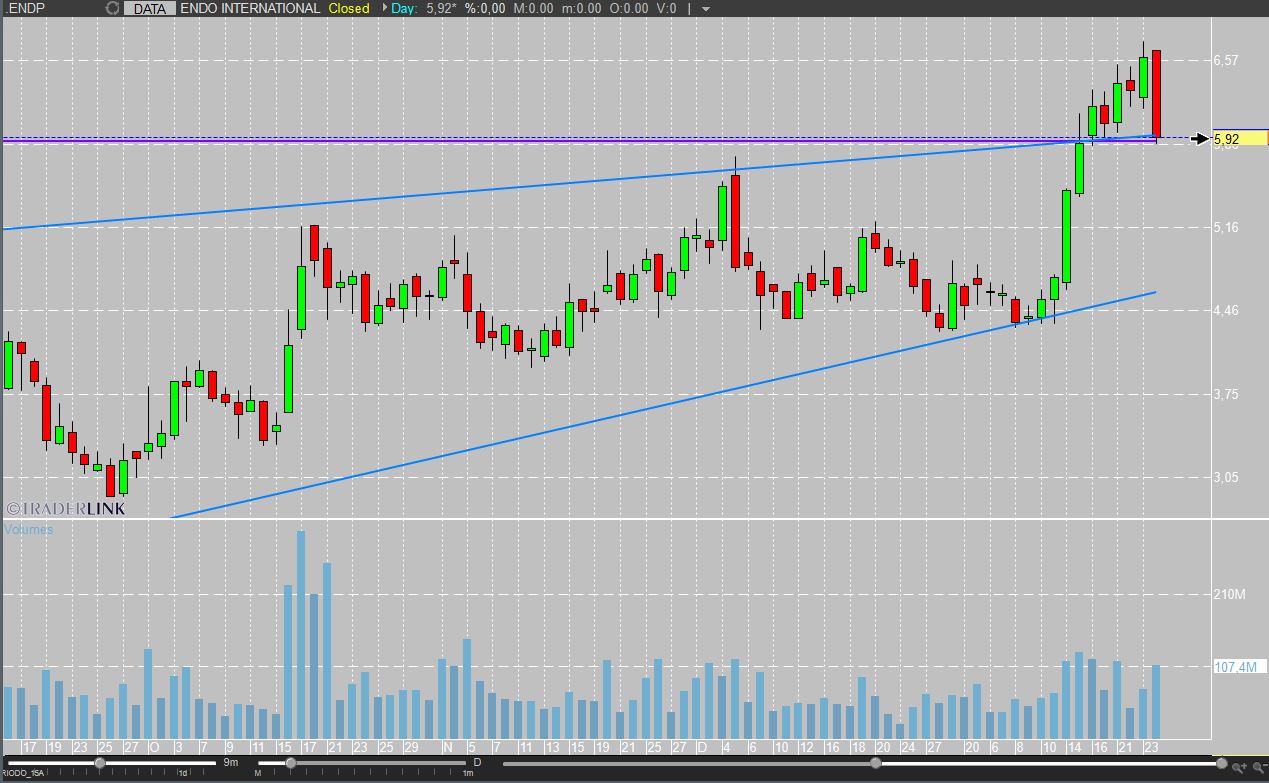1269x783 pixels.
Task: Click the 210M volume axis label
Action: pyautogui.click(x=1228, y=595)
